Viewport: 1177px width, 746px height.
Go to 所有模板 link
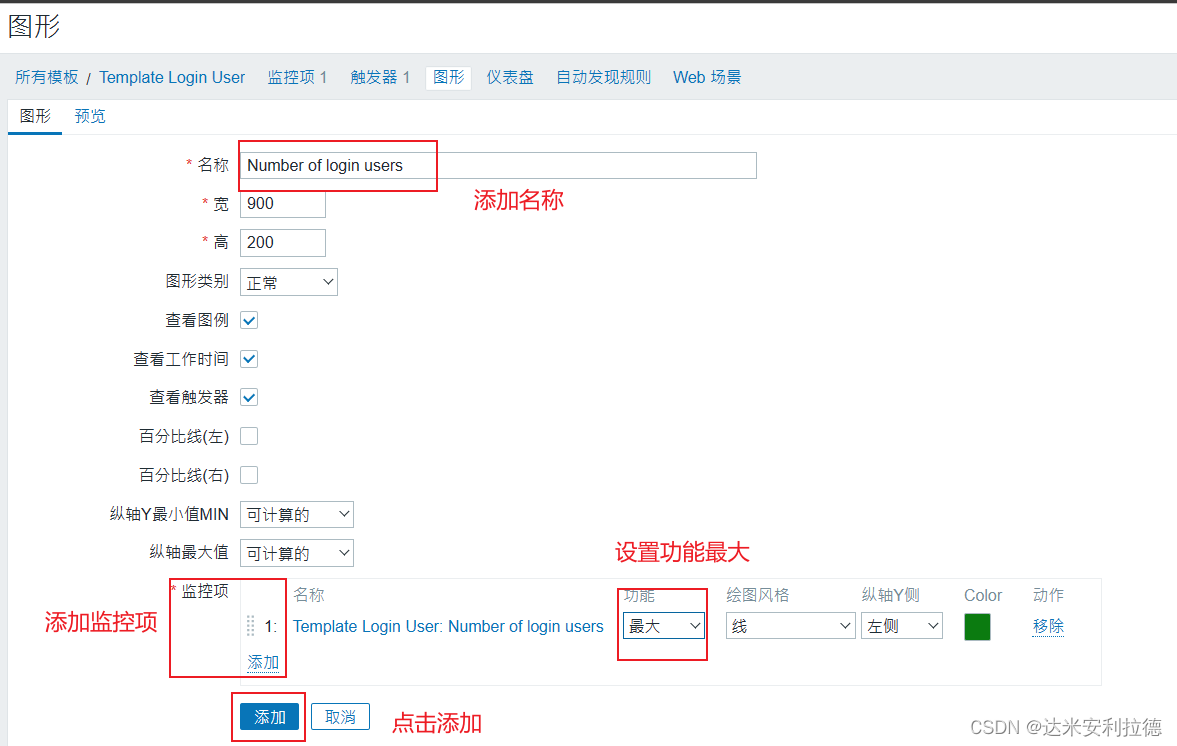click(47, 77)
